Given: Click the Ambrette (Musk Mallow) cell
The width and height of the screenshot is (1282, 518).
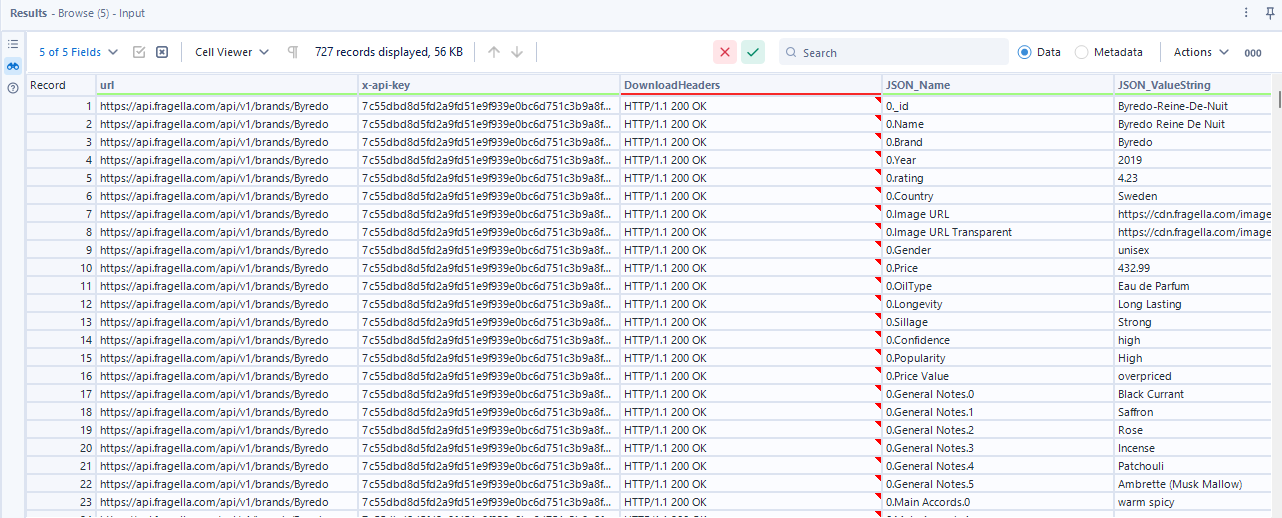Looking at the screenshot, I should click(x=1193, y=484).
